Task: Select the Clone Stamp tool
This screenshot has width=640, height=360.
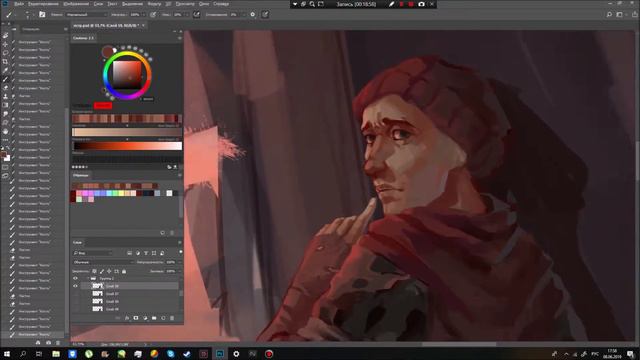Action: click(5, 97)
